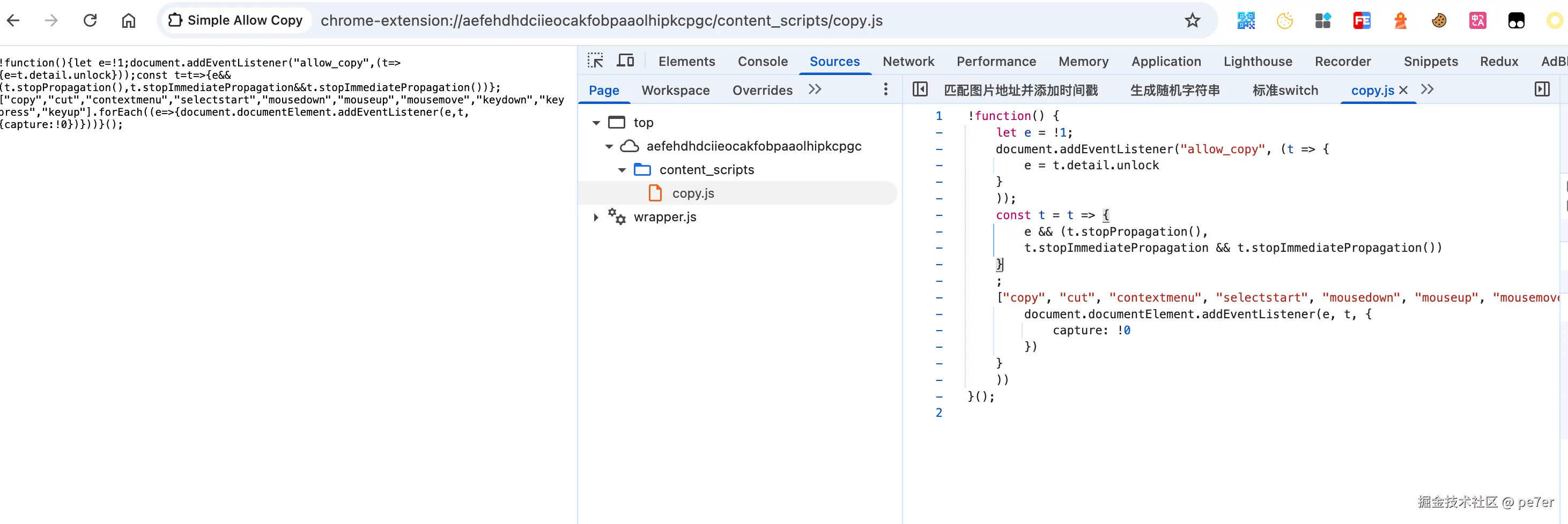The width and height of the screenshot is (1568, 524).
Task: Open the navigator three-dot options menu
Action: 886,89
